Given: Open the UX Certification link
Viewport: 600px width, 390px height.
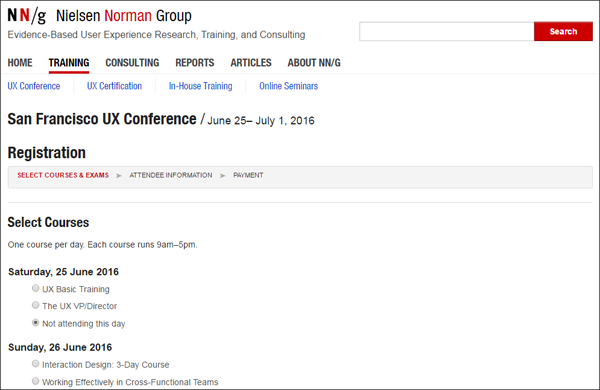Looking at the screenshot, I should (114, 86).
